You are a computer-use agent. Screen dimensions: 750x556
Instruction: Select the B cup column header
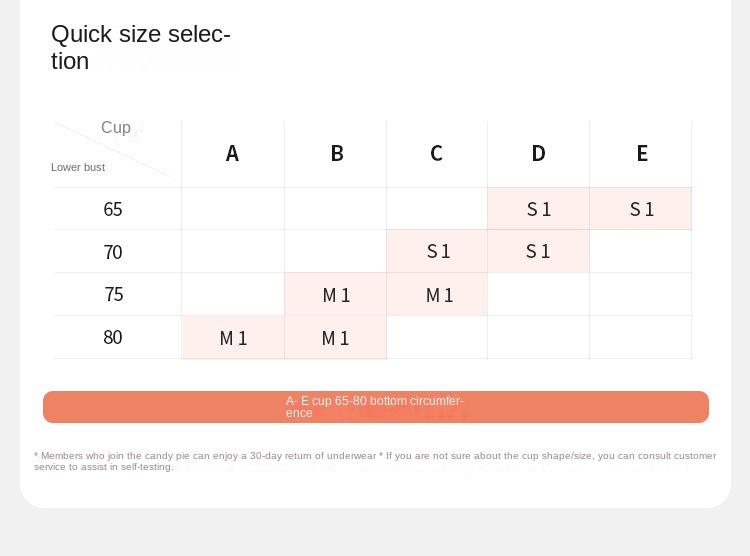click(337, 154)
